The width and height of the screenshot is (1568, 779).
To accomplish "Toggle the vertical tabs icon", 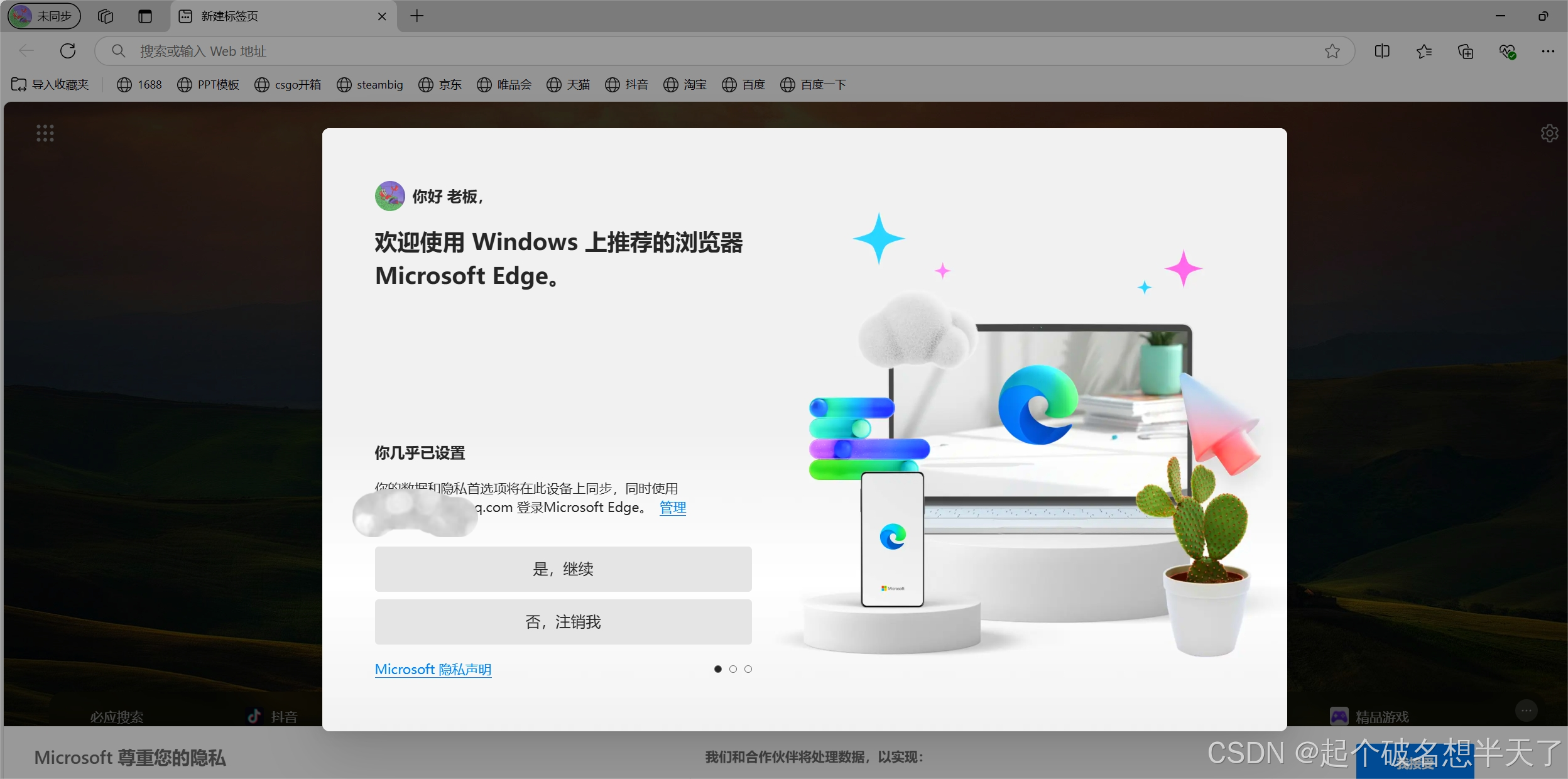I will click(145, 16).
